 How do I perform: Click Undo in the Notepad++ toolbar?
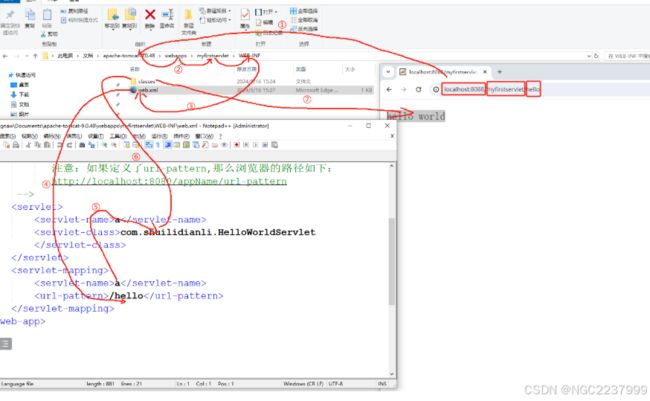[x=60, y=145]
